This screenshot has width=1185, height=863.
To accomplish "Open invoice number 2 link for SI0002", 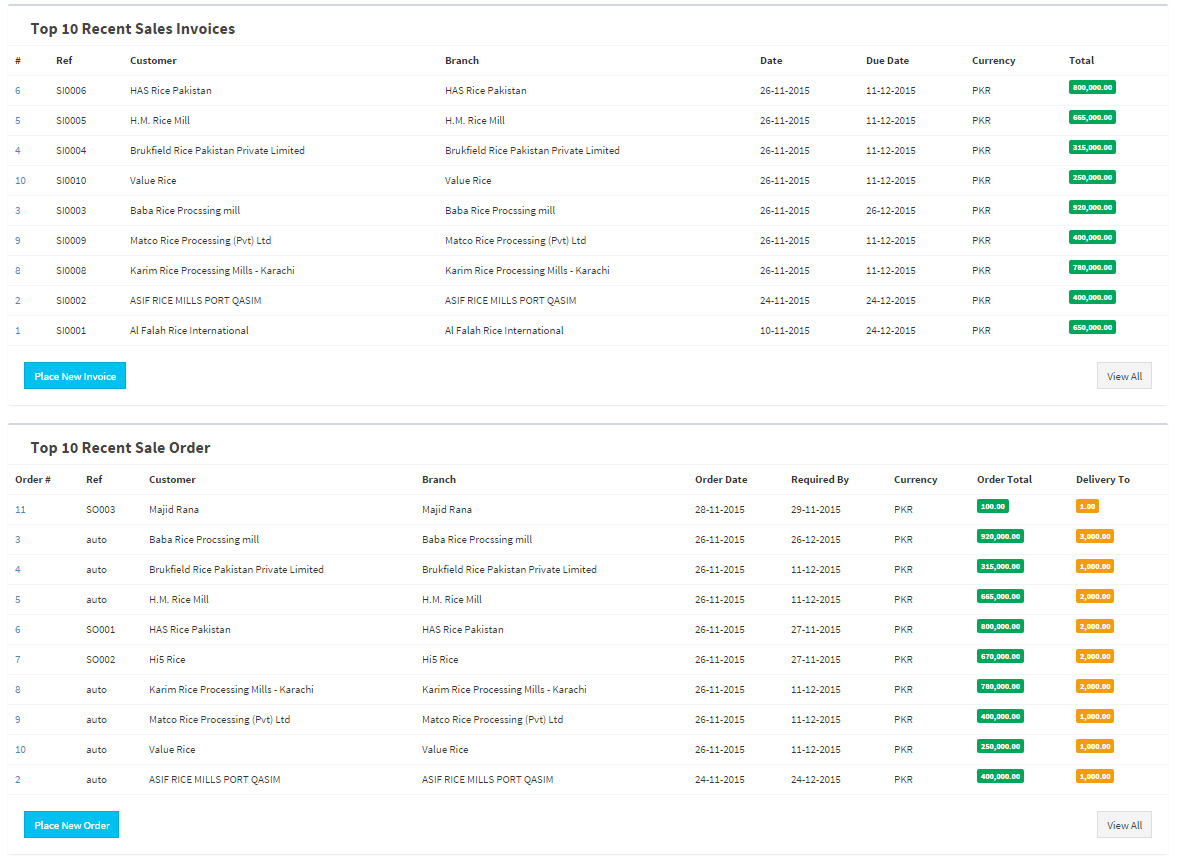I will pyautogui.click(x=18, y=301).
